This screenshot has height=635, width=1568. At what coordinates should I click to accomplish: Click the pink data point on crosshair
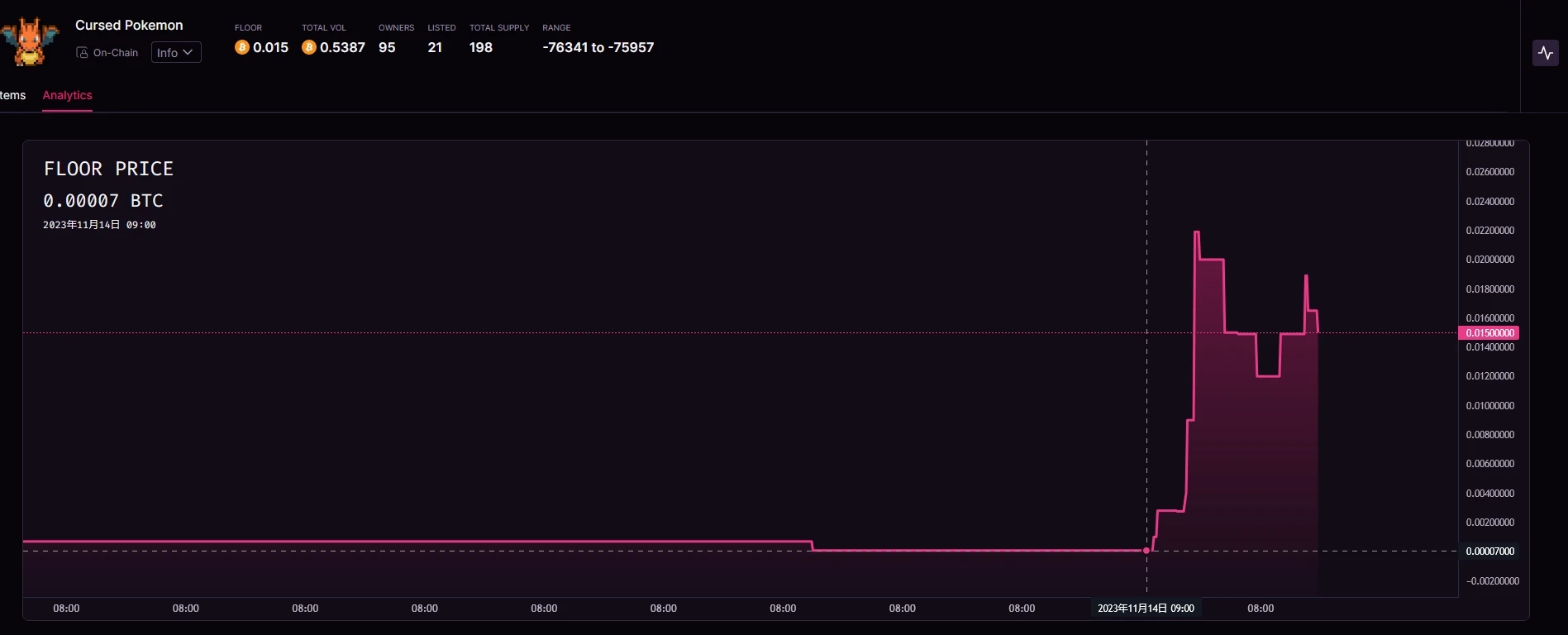tap(1146, 551)
